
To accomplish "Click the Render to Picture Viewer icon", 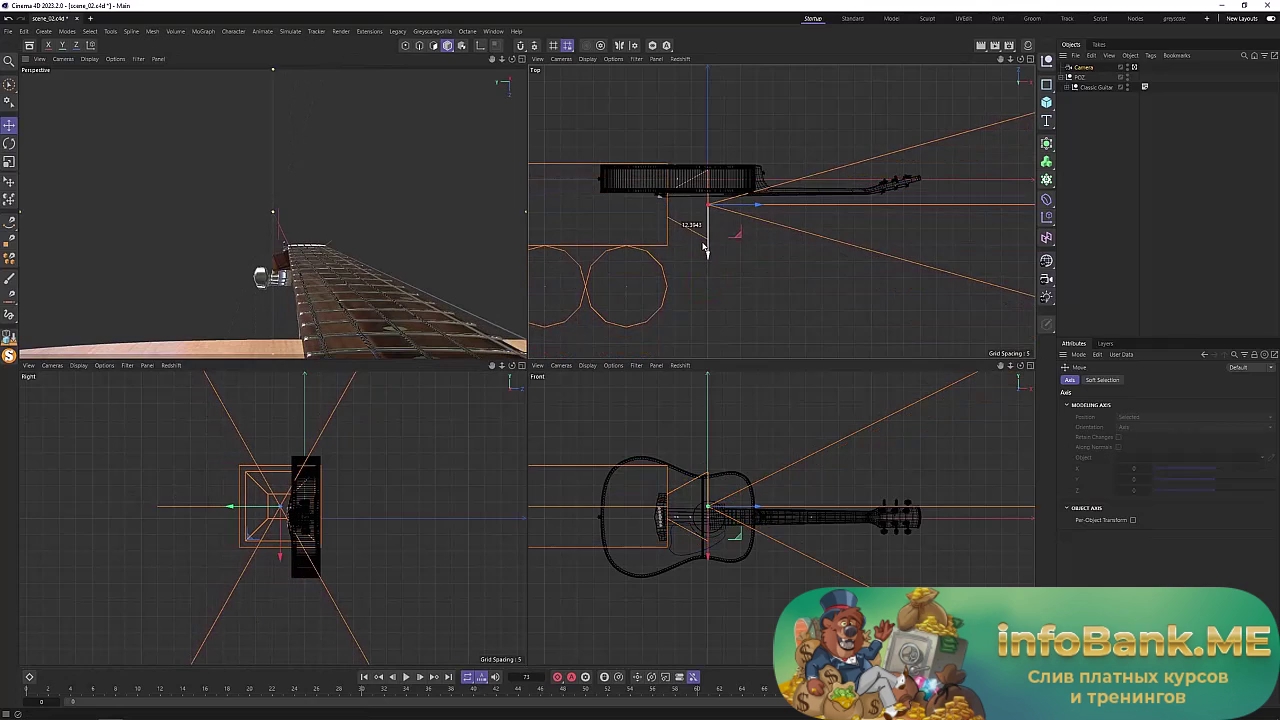I will tap(995, 45).
